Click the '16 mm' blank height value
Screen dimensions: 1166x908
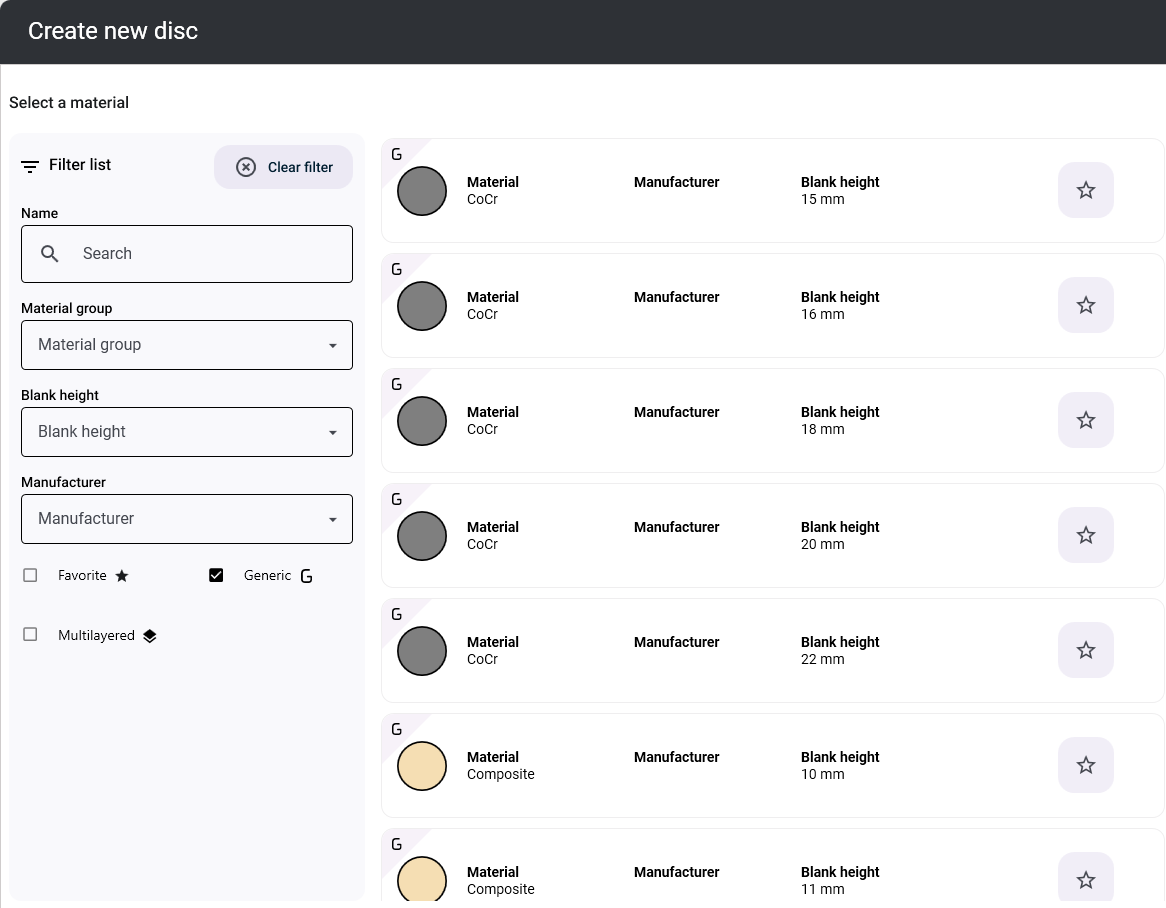[x=822, y=315]
